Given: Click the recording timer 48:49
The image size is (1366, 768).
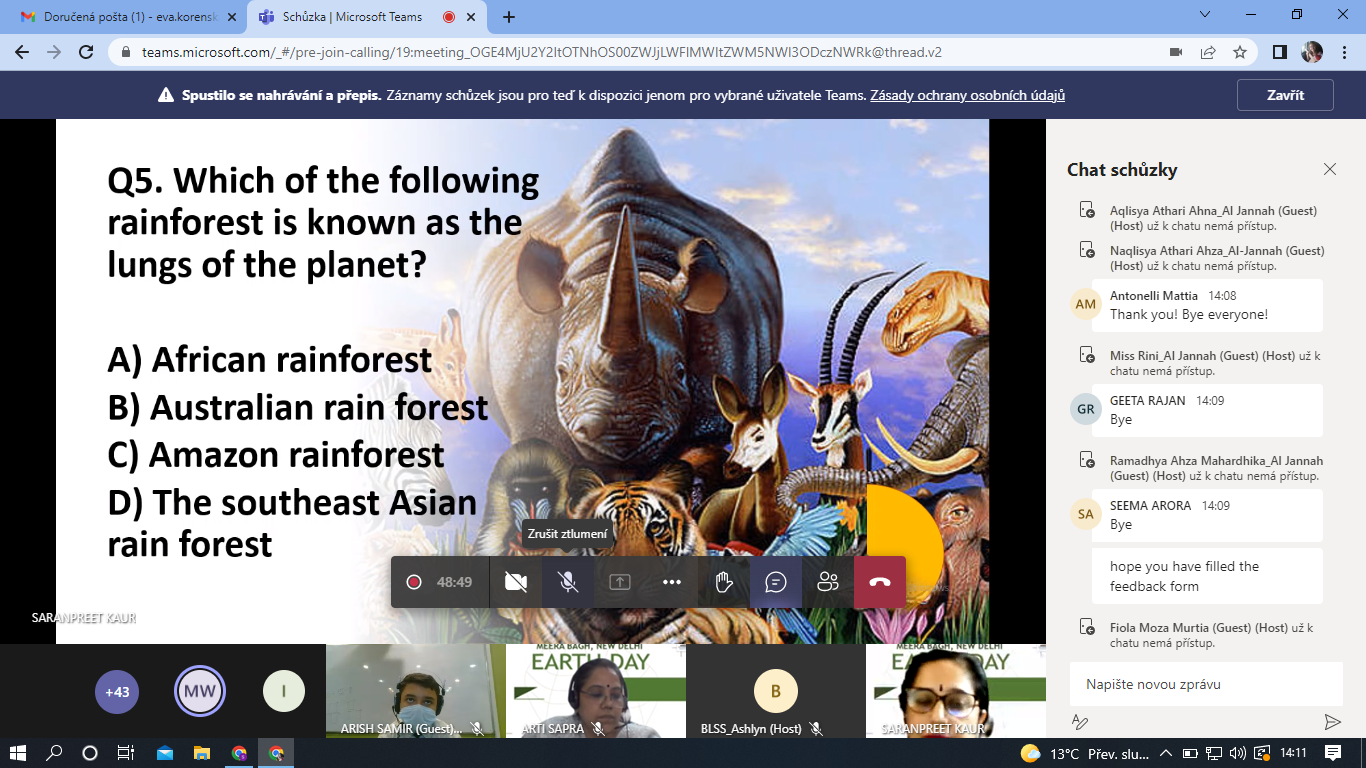Looking at the screenshot, I should point(454,582).
